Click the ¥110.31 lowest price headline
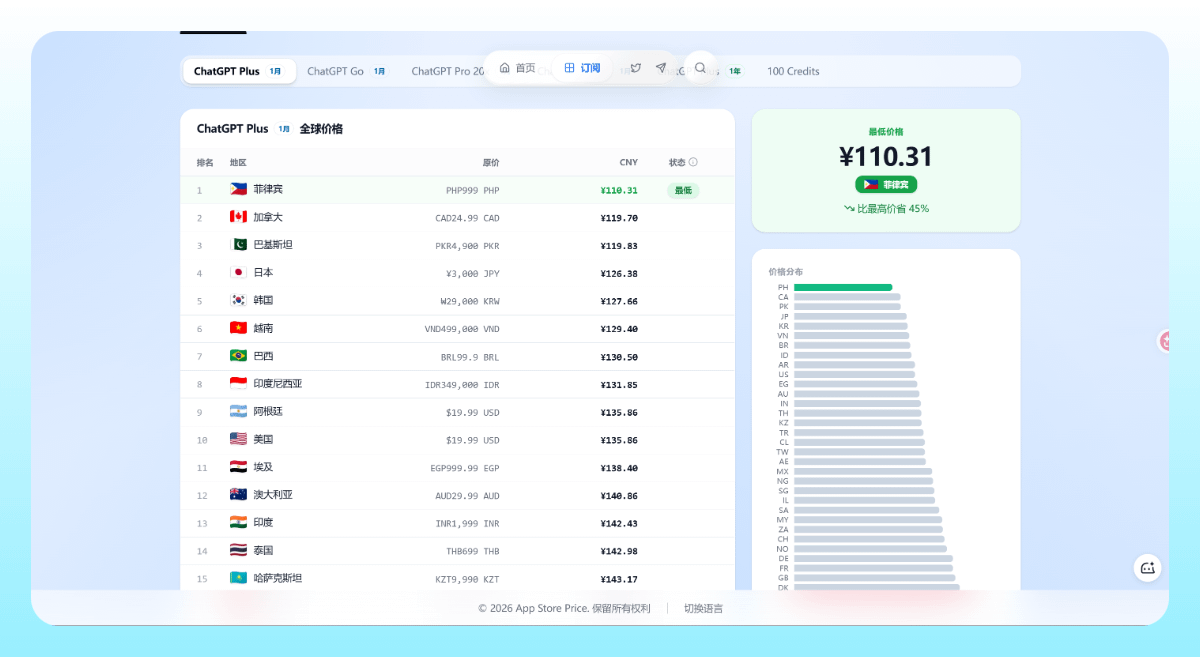The height and width of the screenshot is (657, 1200). pos(886,157)
